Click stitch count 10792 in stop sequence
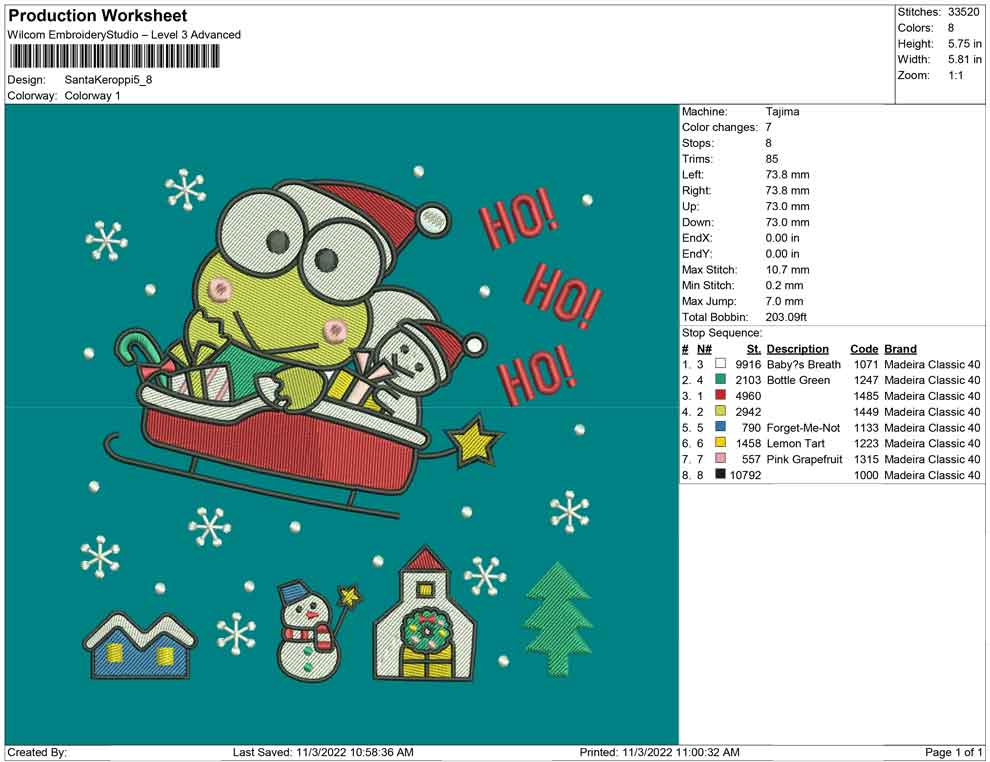The height and width of the screenshot is (762, 990). point(746,475)
